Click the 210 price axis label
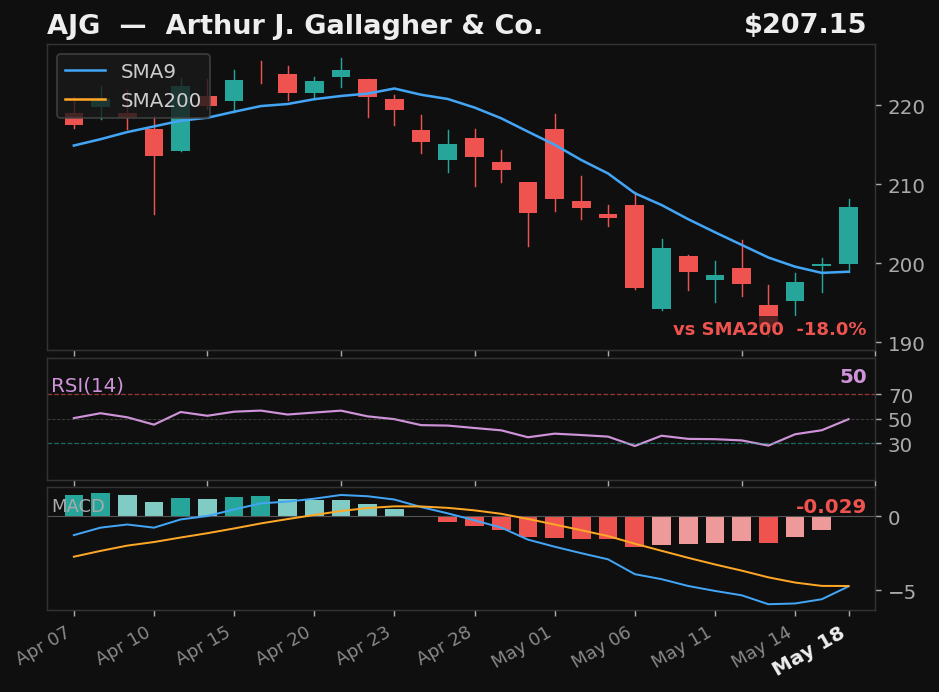939x692 pixels. (x=906, y=186)
